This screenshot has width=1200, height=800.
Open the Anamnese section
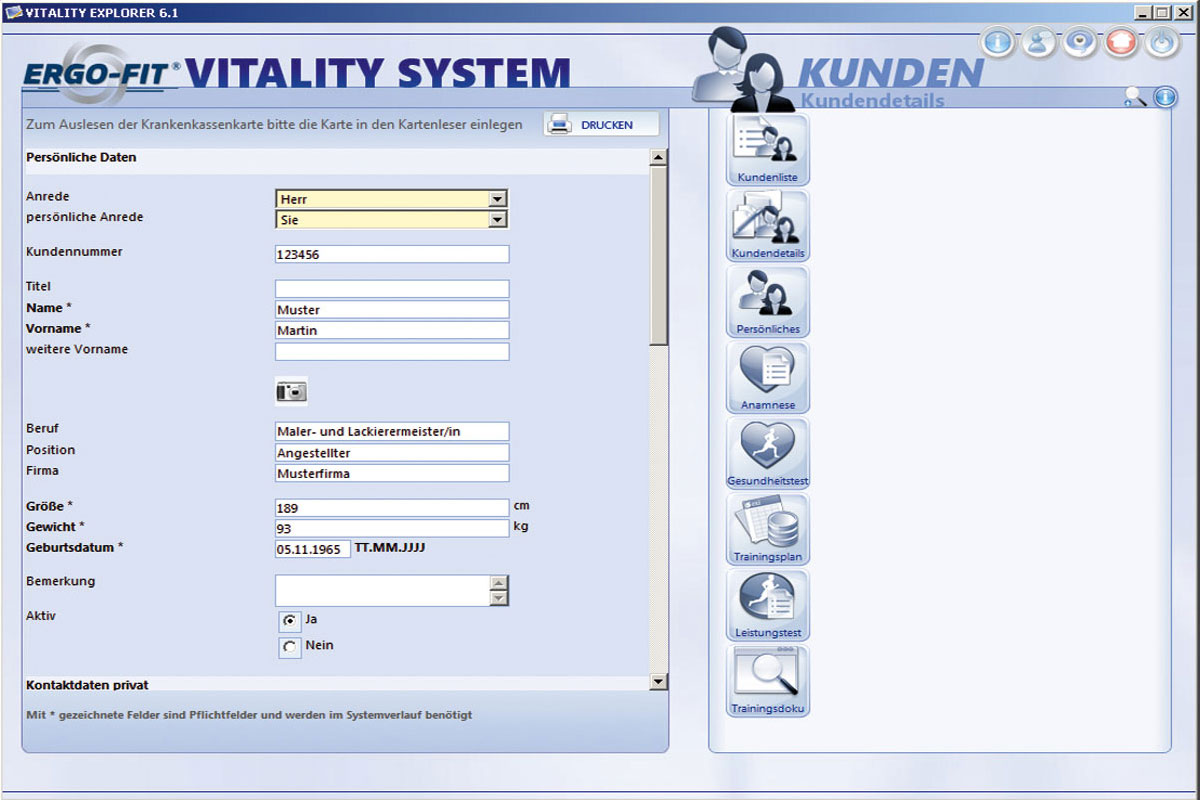coord(768,378)
